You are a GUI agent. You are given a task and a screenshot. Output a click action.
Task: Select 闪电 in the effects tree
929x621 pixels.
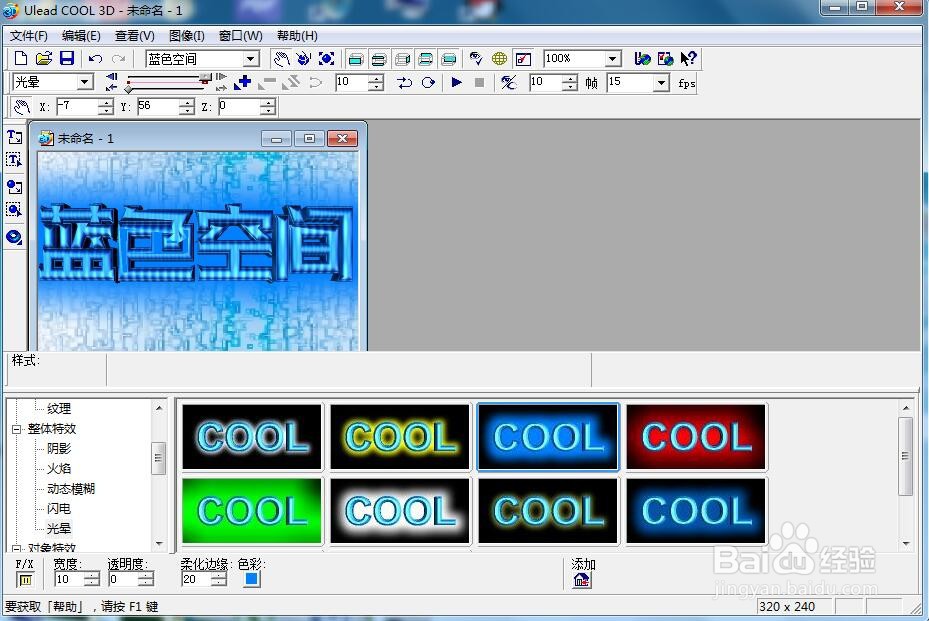tap(59, 509)
